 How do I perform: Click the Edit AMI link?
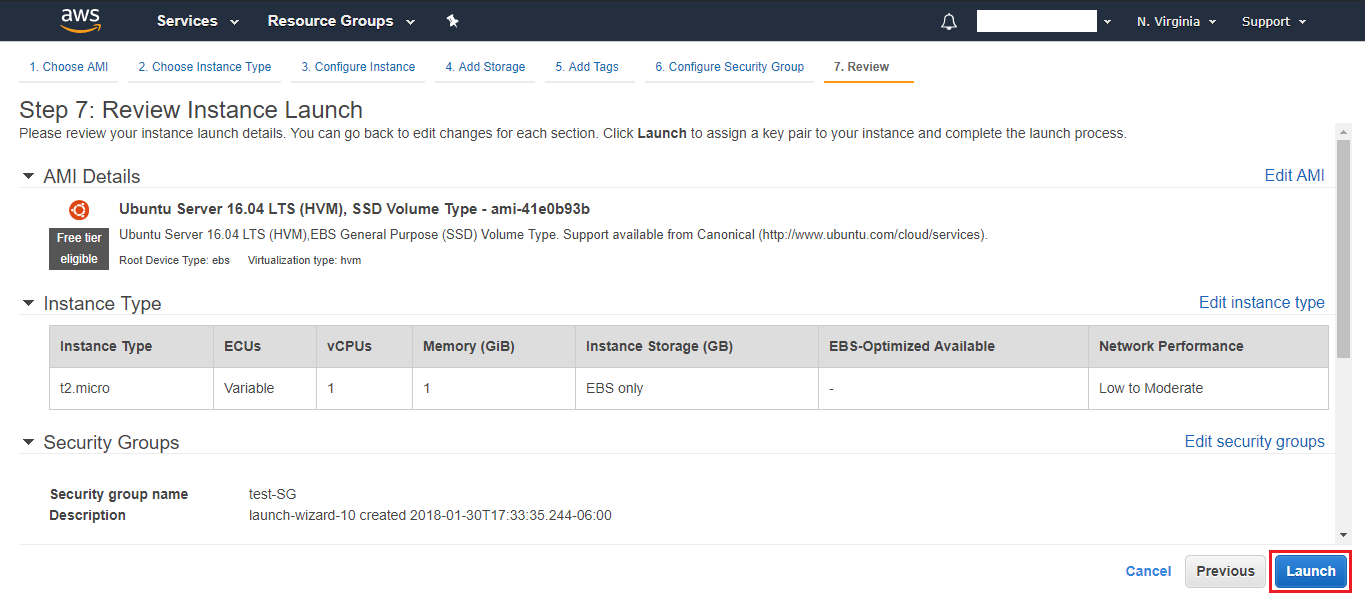click(1294, 175)
